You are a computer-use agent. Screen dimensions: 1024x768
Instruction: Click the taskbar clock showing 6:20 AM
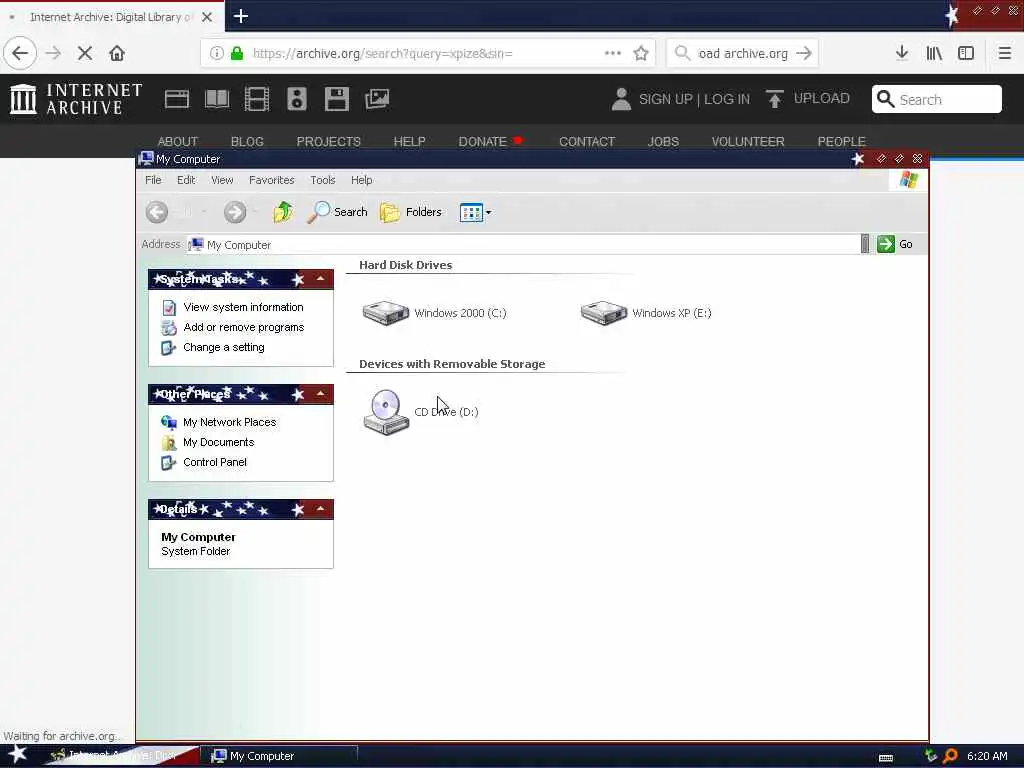click(987, 756)
